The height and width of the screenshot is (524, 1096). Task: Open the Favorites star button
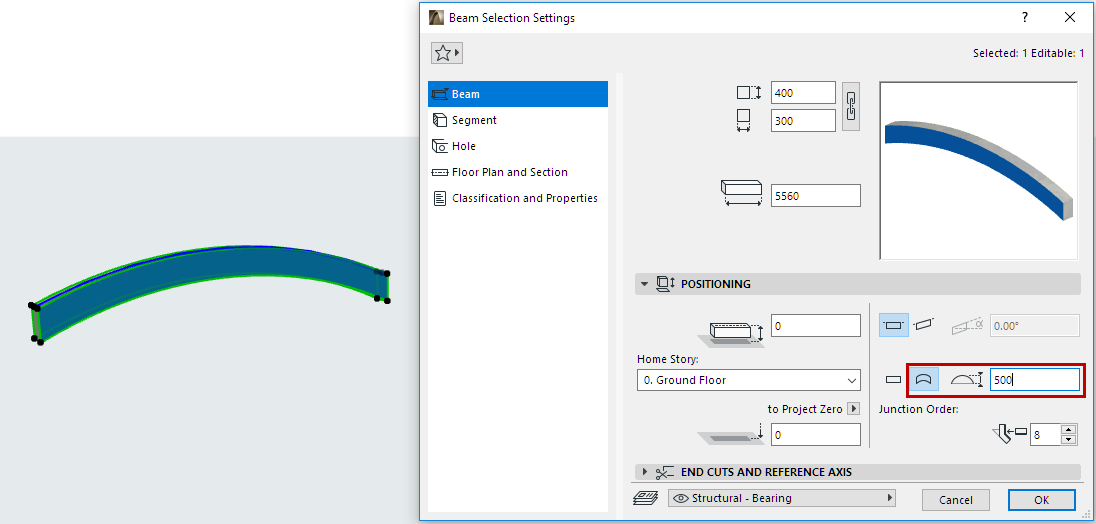click(x=447, y=53)
